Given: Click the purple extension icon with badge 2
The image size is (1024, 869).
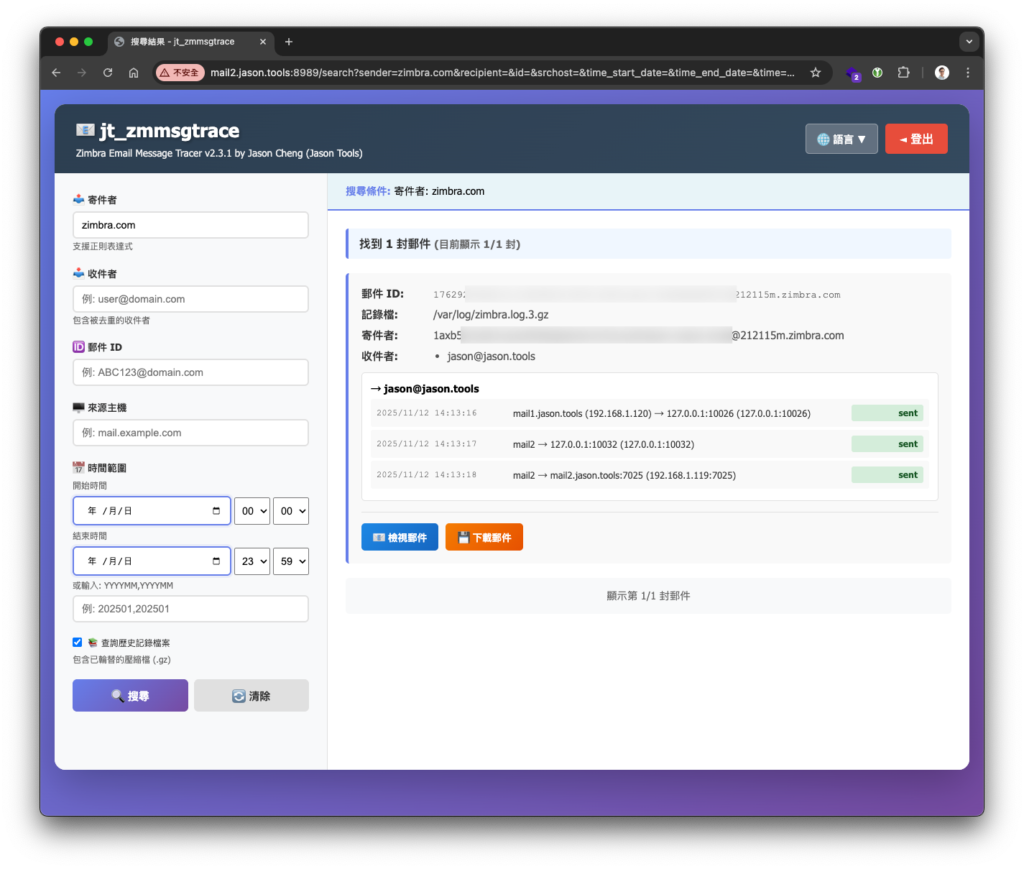Looking at the screenshot, I should click(854, 74).
